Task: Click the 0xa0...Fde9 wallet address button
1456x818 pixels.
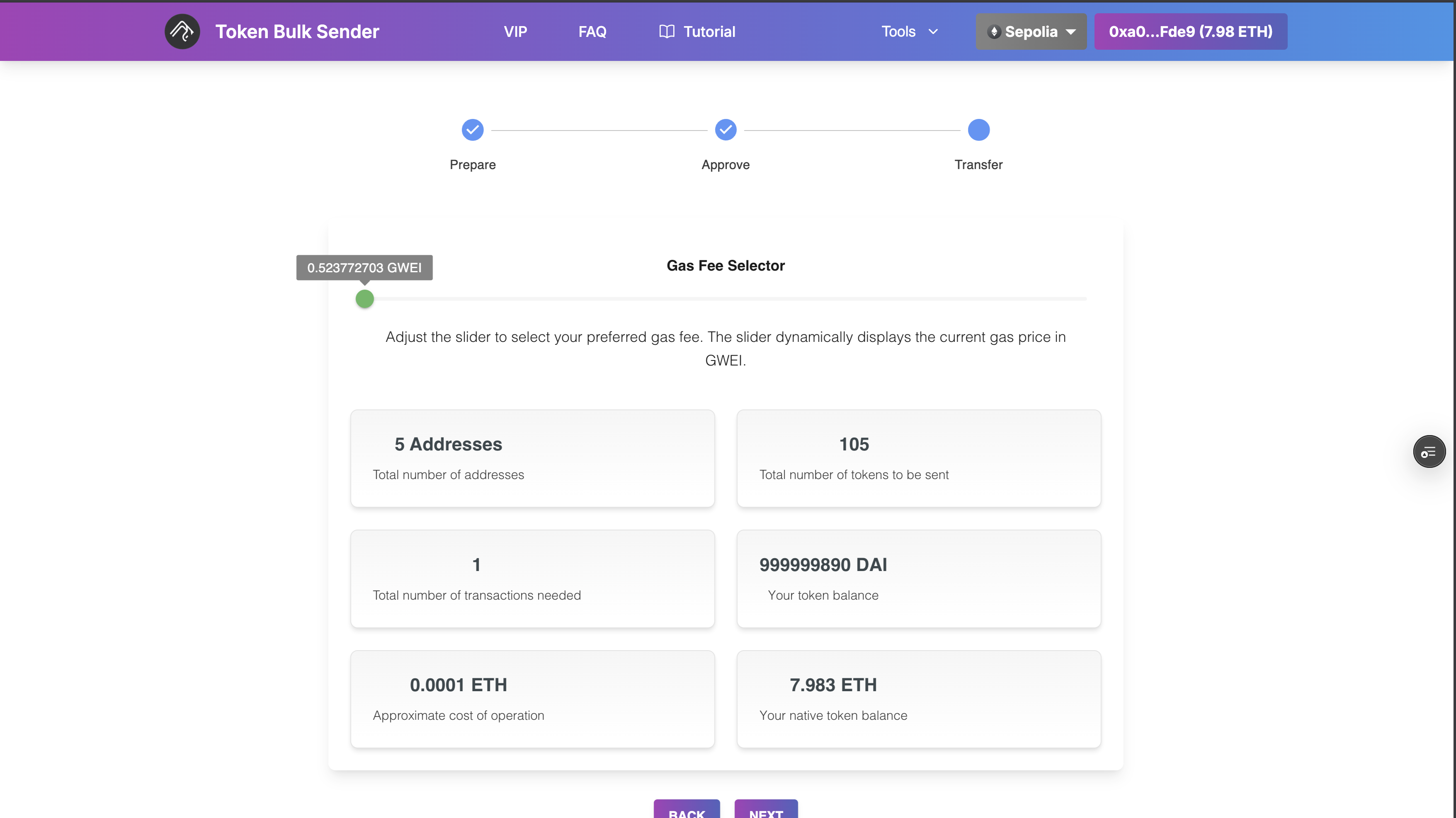Action: pos(1190,31)
